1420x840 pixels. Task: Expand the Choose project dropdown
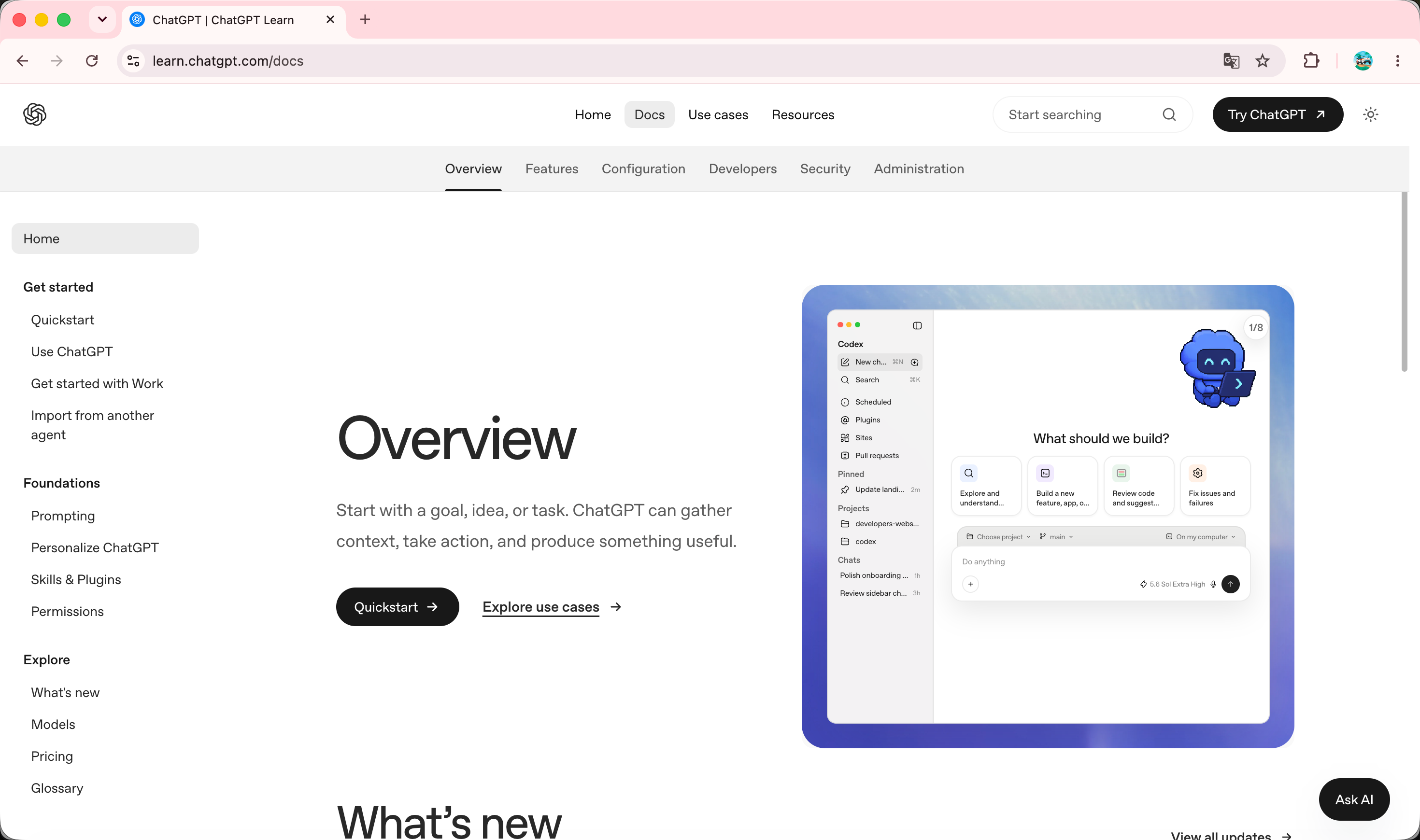[999, 537]
